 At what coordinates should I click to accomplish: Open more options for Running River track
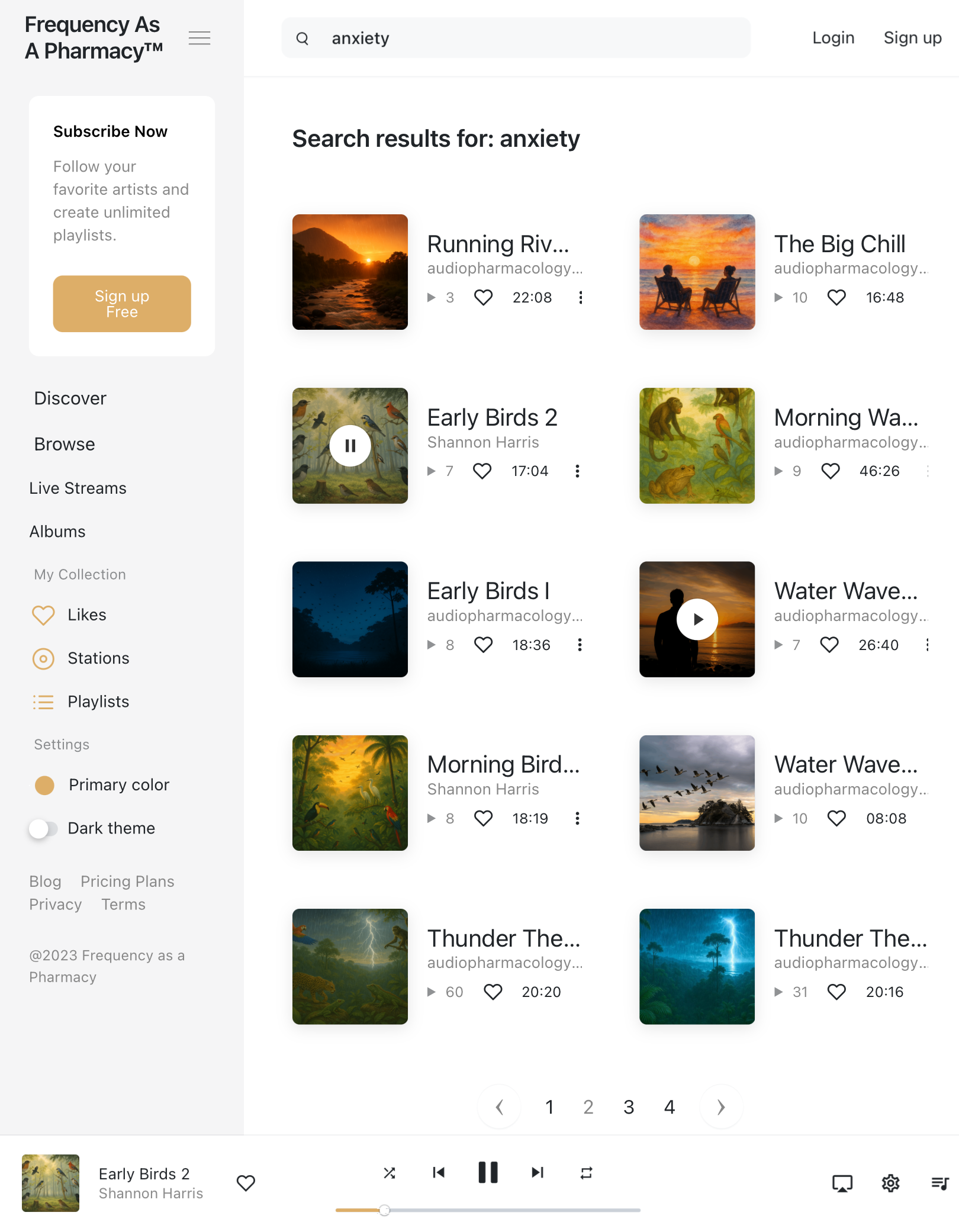tap(581, 297)
